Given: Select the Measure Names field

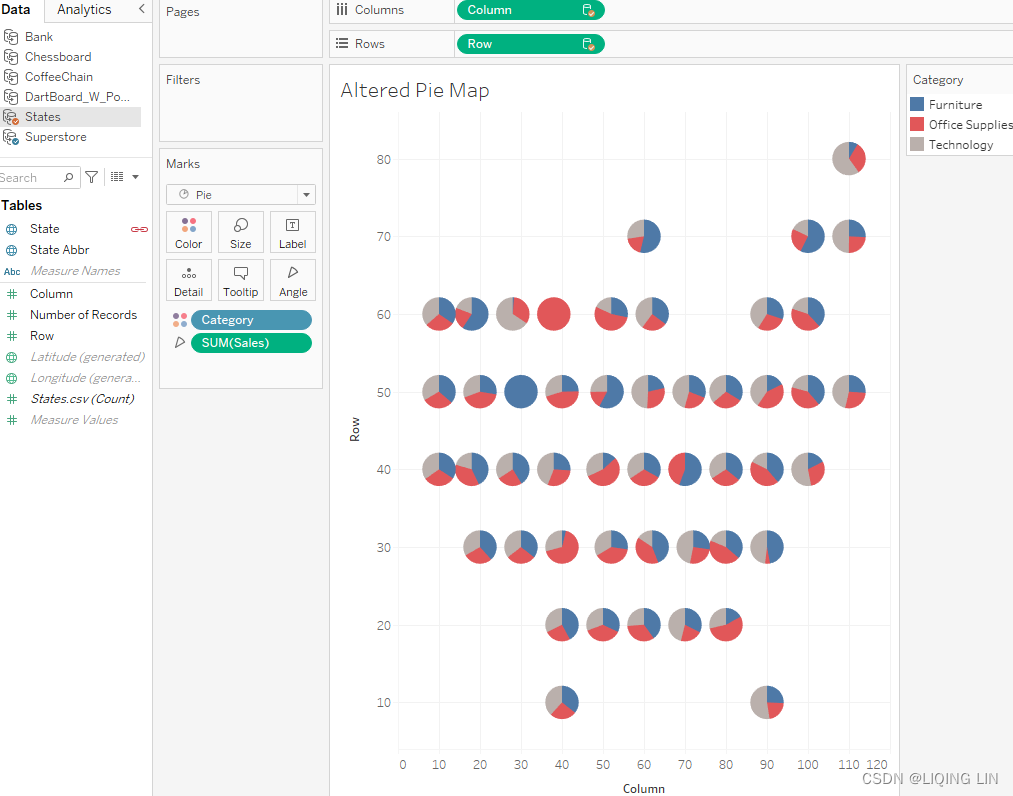Looking at the screenshot, I should click(76, 271).
